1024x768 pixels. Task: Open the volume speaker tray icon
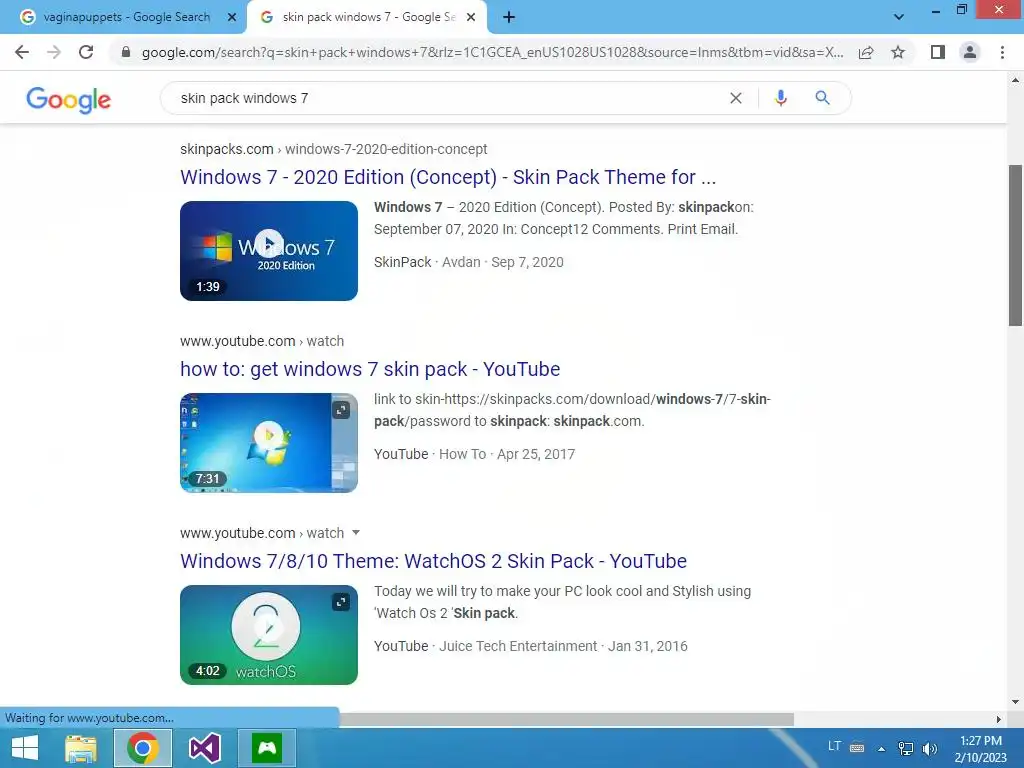[929, 748]
